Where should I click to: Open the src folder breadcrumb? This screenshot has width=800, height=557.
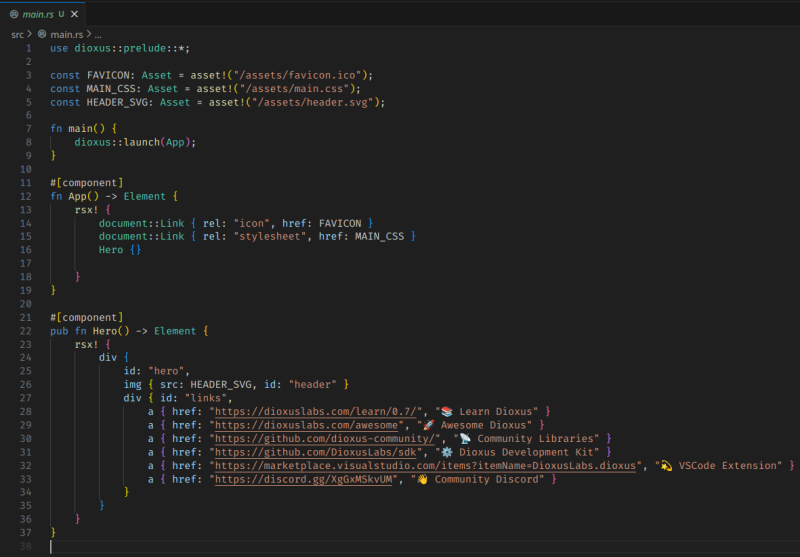tap(17, 34)
